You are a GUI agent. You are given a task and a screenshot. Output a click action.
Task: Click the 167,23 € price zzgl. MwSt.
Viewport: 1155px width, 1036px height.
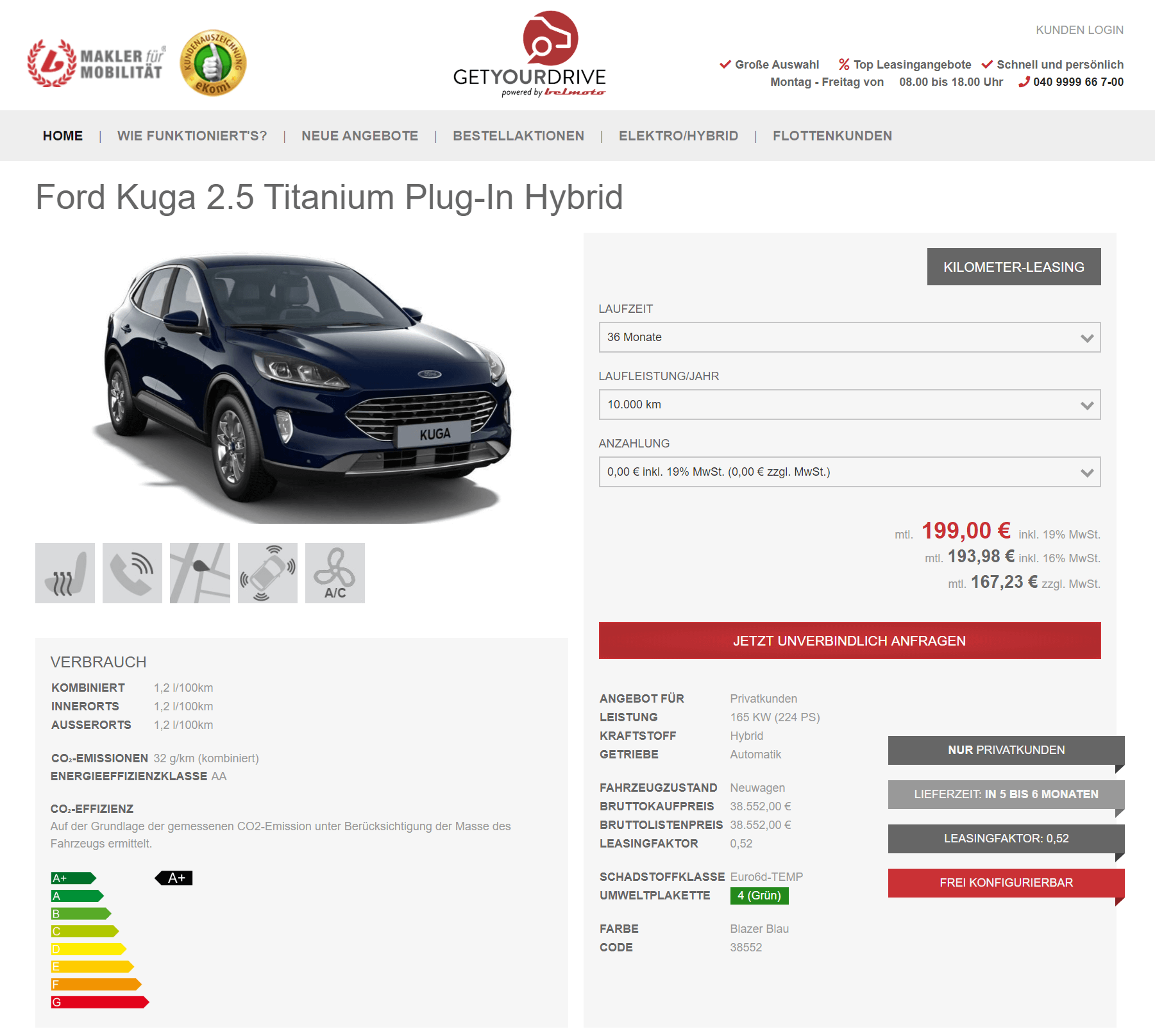point(1004,582)
